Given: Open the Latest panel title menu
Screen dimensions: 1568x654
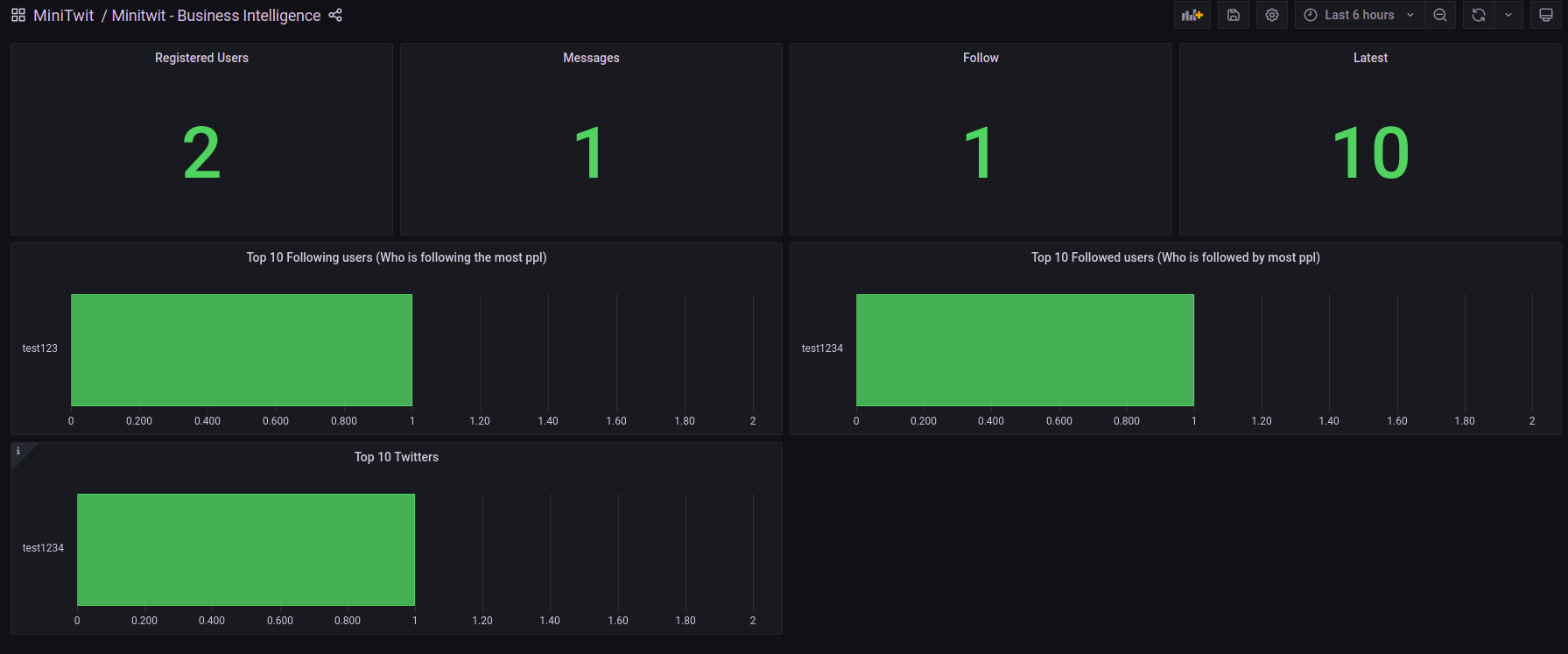Looking at the screenshot, I should click(1370, 58).
